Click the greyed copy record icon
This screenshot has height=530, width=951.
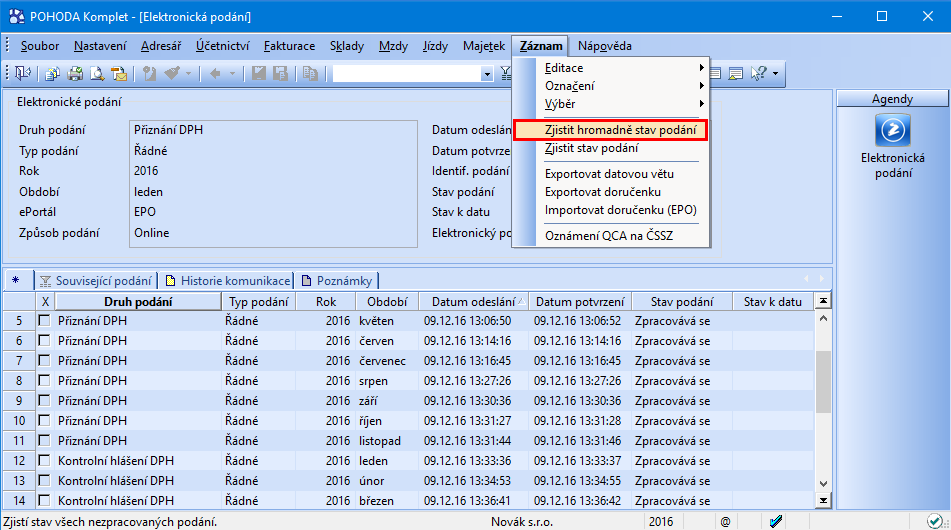click(x=310, y=73)
